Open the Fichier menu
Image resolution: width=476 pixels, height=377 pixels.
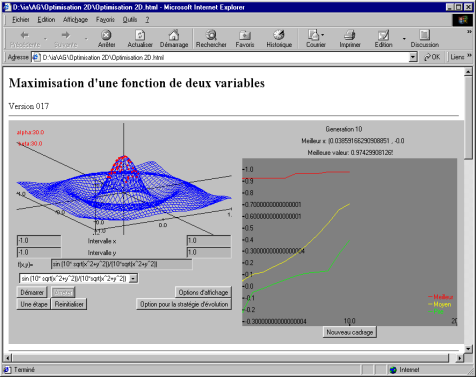click(21, 20)
